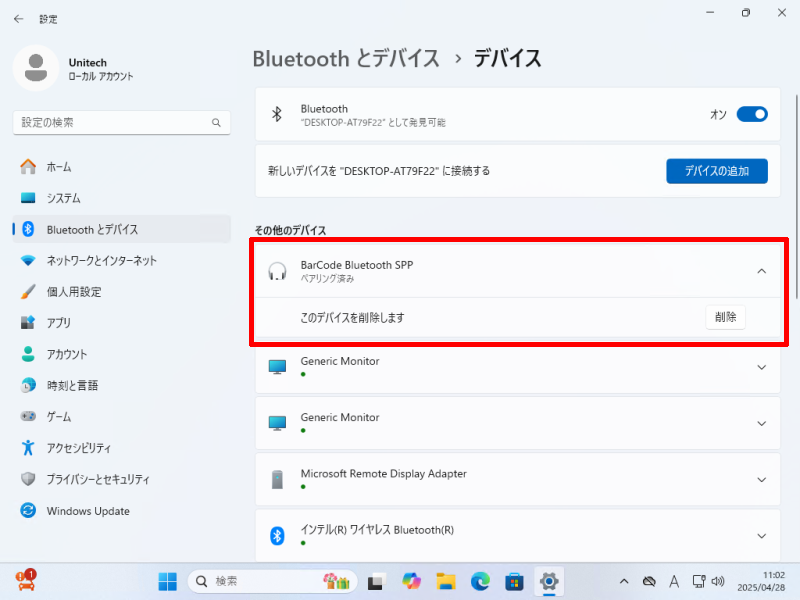Expand the first Generic Monitor entry chevron
800x600 pixels.
pos(761,367)
